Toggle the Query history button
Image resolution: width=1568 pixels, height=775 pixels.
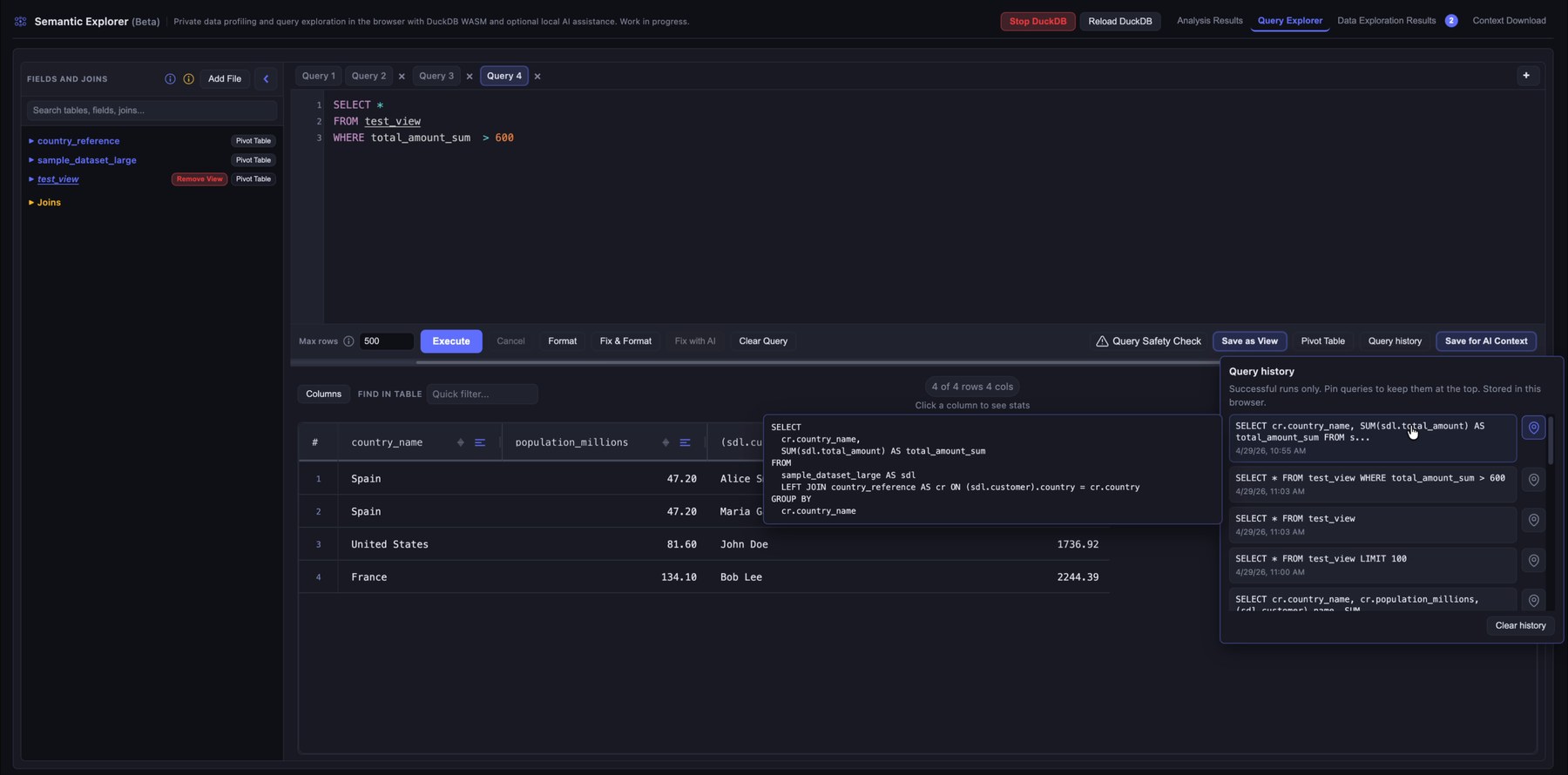tap(1395, 341)
